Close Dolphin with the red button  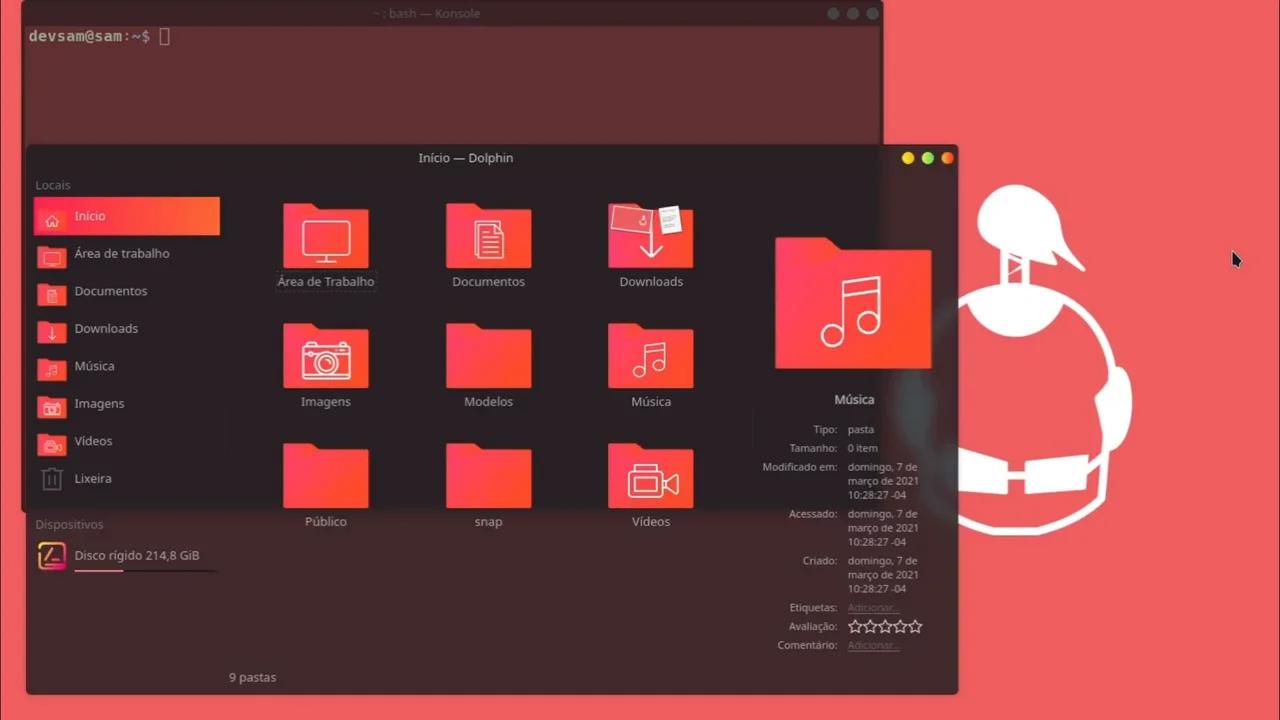(x=948, y=158)
